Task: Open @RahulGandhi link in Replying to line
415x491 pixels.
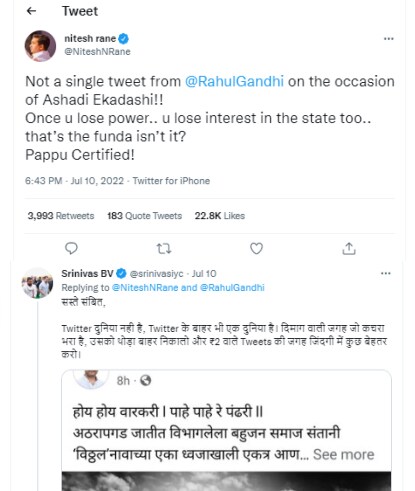Action: coord(232,287)
